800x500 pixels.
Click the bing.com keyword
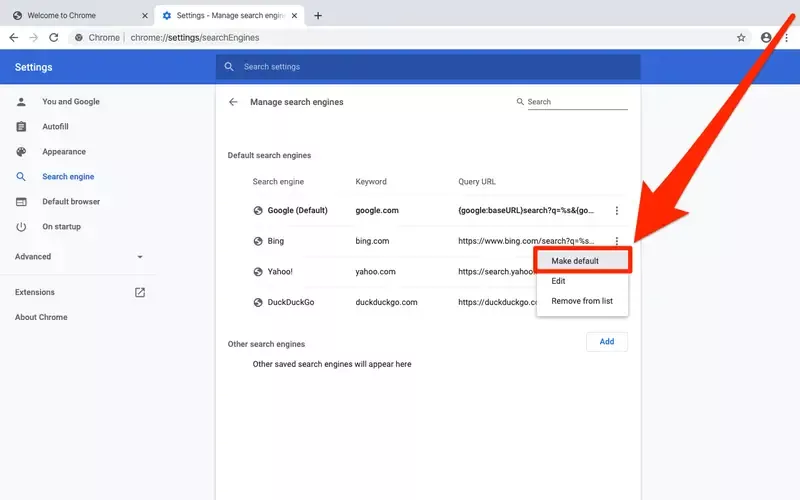372,241
